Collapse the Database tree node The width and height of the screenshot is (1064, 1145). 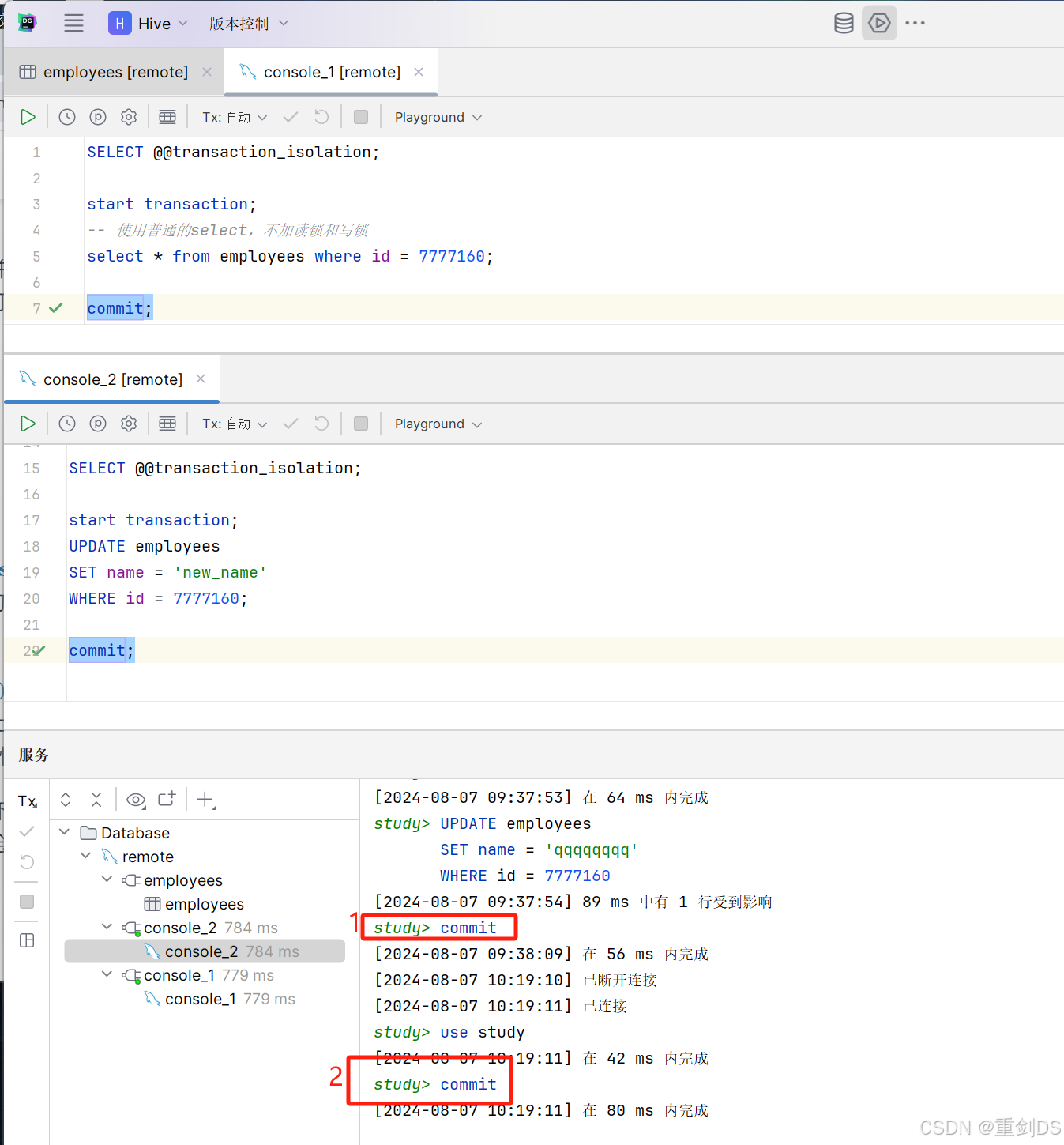(65, 832)
